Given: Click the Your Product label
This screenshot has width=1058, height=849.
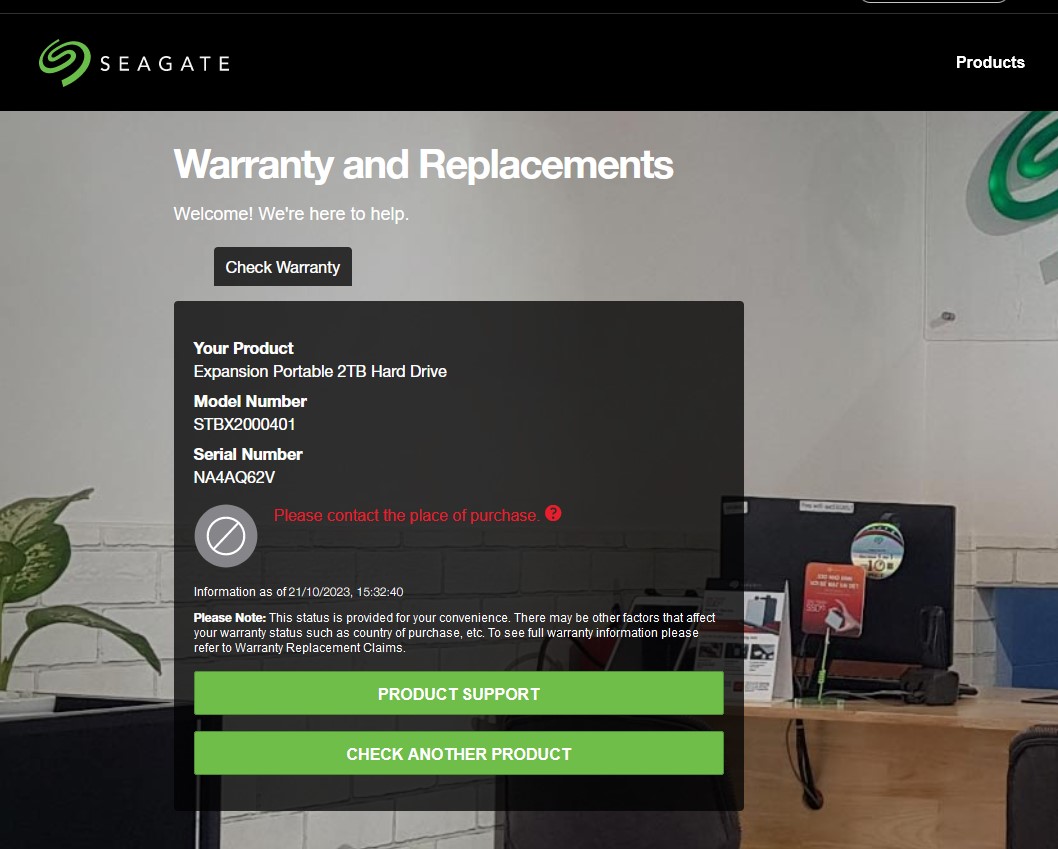Looking at the screenshot, I should click(x=244, y=348).
